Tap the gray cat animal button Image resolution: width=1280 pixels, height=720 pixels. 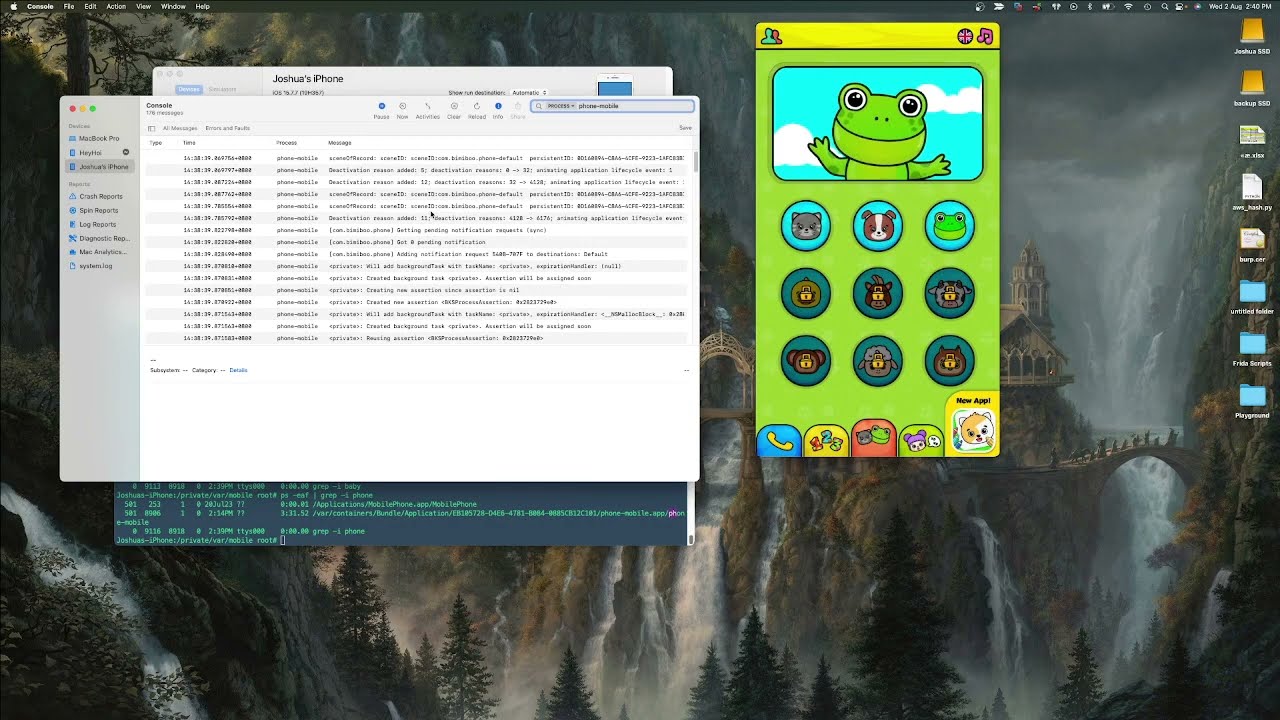coord(806,225)
